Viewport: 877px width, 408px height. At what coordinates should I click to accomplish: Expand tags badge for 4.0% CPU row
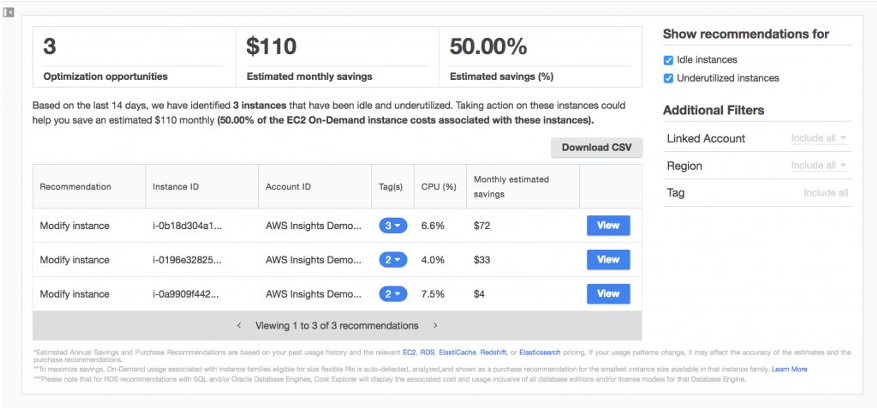pos(393,260)
